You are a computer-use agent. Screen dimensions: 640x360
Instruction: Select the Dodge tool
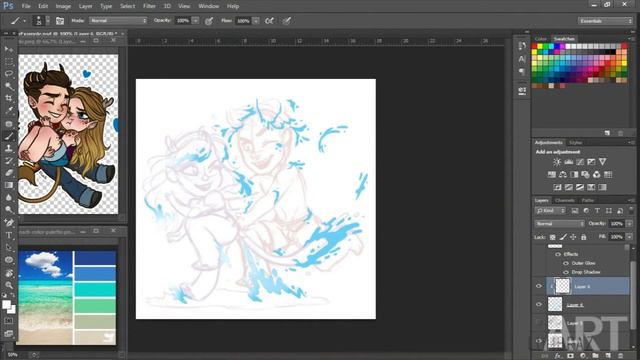[x=9, y=210]
